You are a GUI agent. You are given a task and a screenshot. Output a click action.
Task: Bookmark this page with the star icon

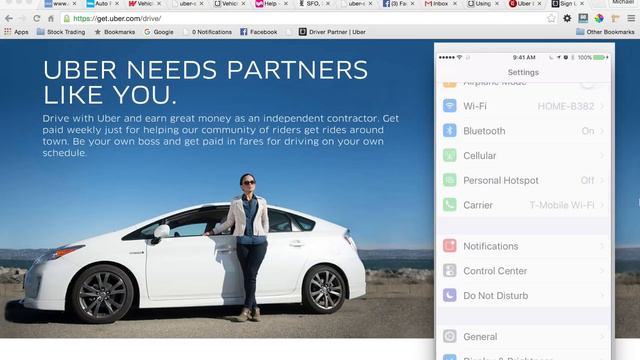[x=551, y=18]
